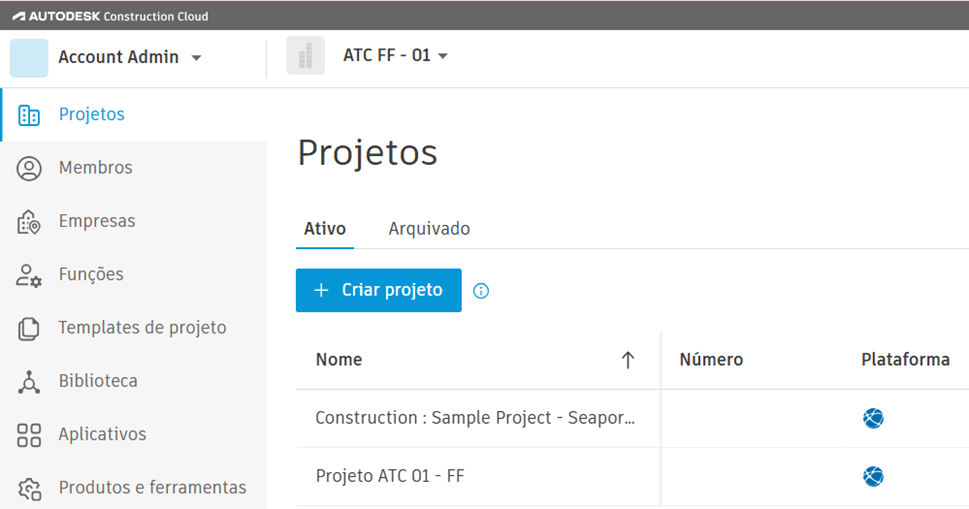Viewport: 969px width, 509px height.
Task: Click the Produtos e ferramentas gear icon
Action: point(29,488)
